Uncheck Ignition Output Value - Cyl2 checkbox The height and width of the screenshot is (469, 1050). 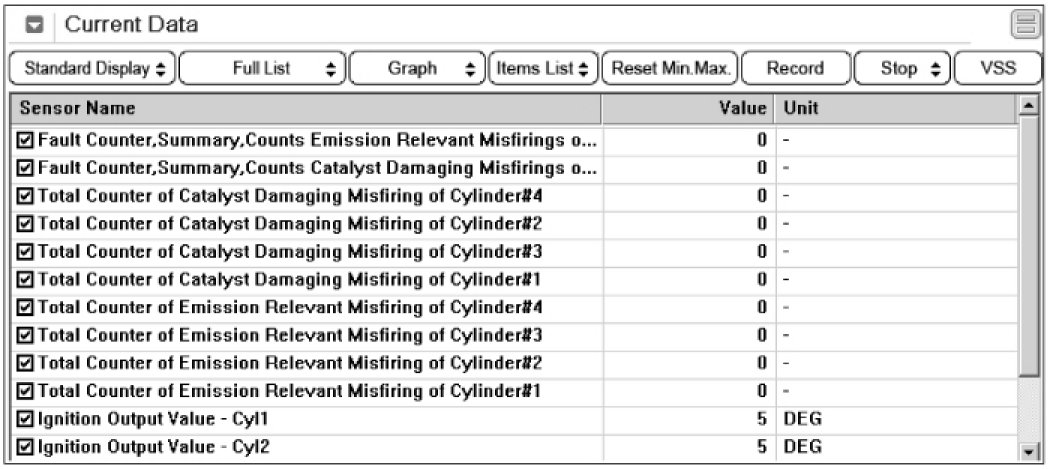(25, 446)
